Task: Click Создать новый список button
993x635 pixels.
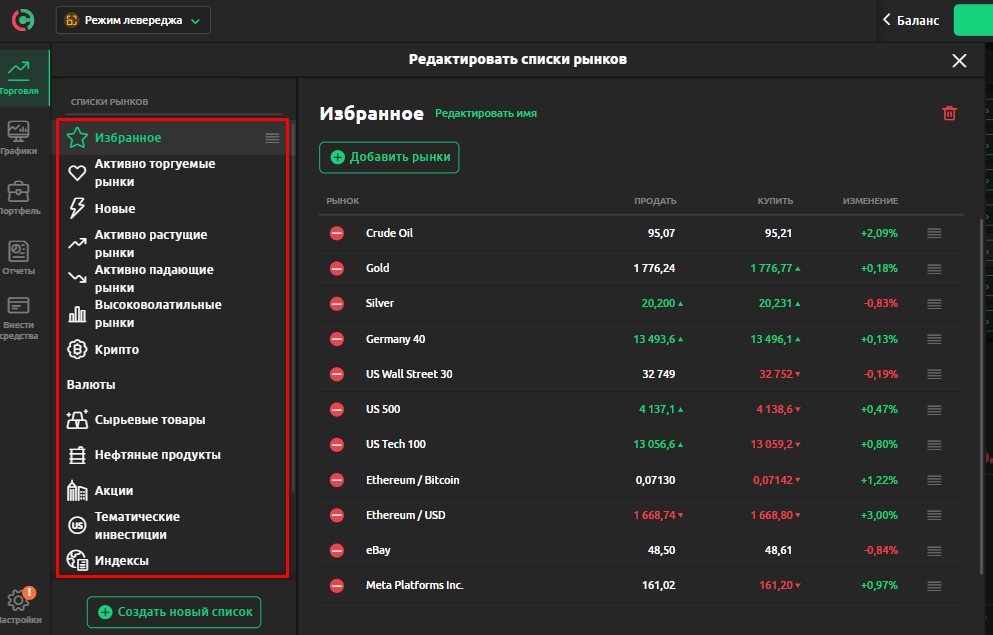Action: tap(174, 612)
